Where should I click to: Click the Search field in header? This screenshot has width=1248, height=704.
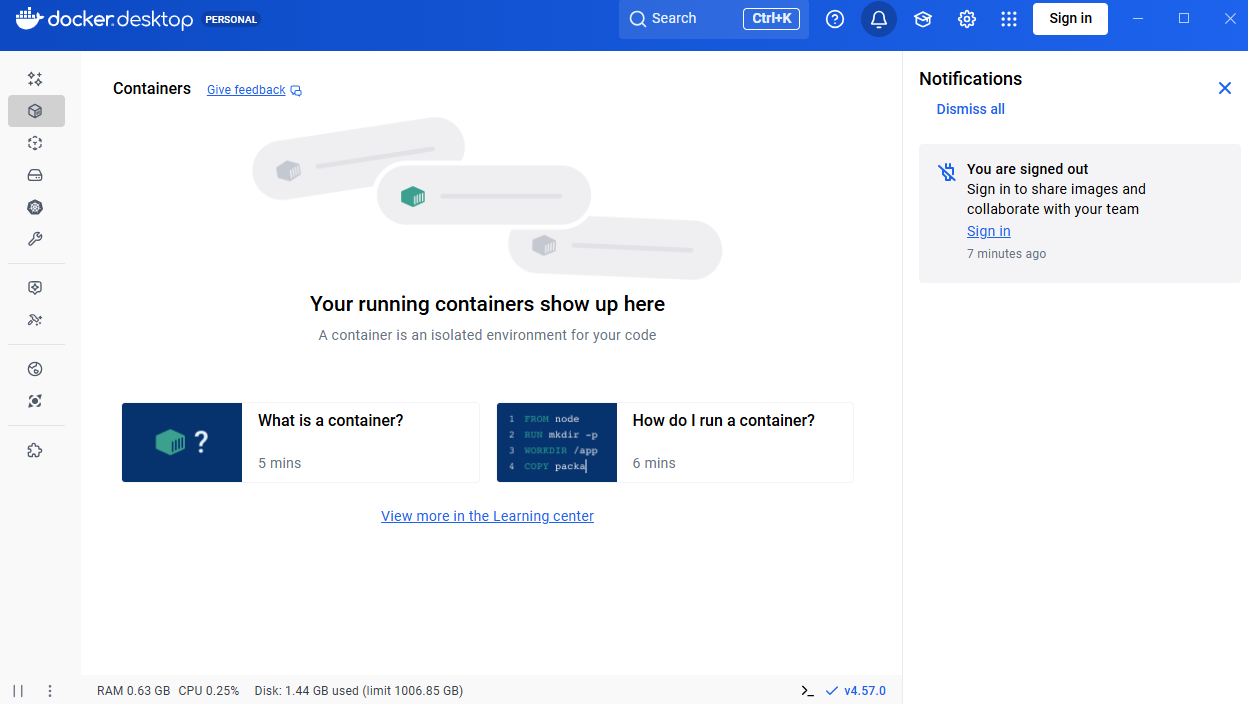coord(714,19)
